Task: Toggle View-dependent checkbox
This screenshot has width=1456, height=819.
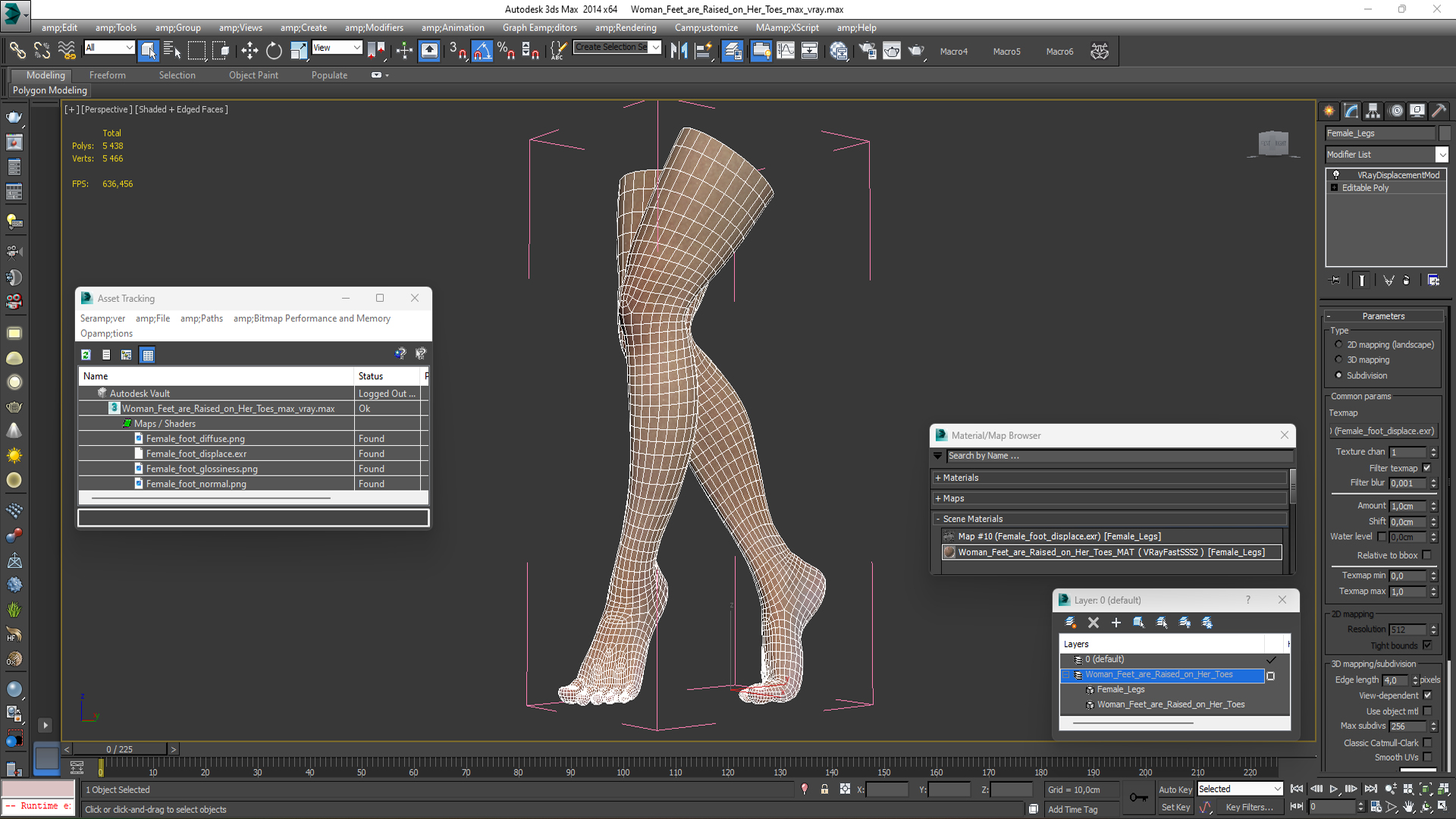Action: pos(1427,695)
